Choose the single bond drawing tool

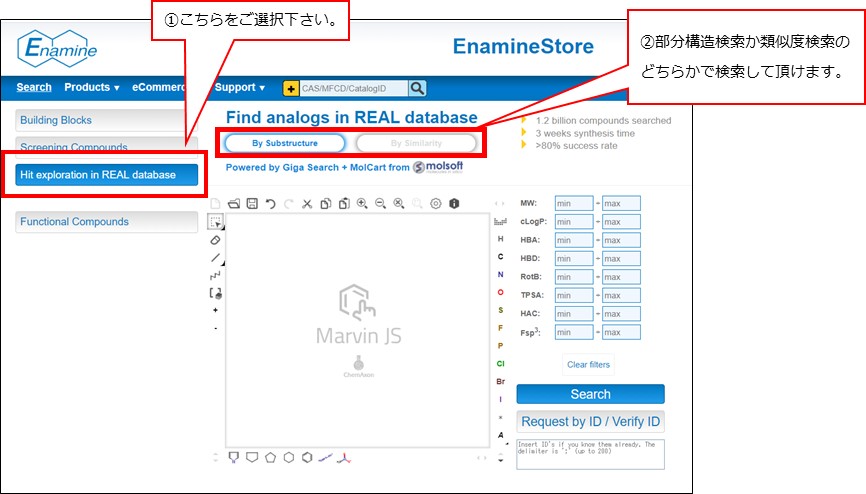(x=215, y=258)
